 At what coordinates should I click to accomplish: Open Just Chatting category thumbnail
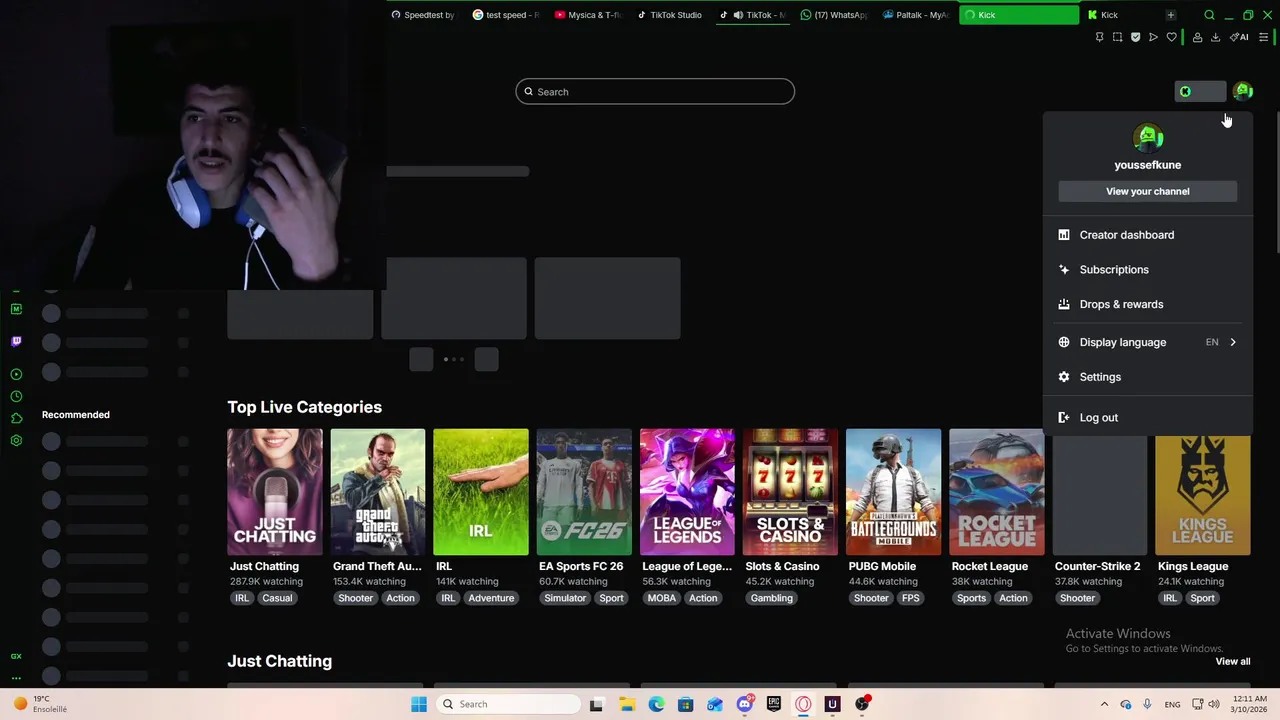tap(275, 492)
